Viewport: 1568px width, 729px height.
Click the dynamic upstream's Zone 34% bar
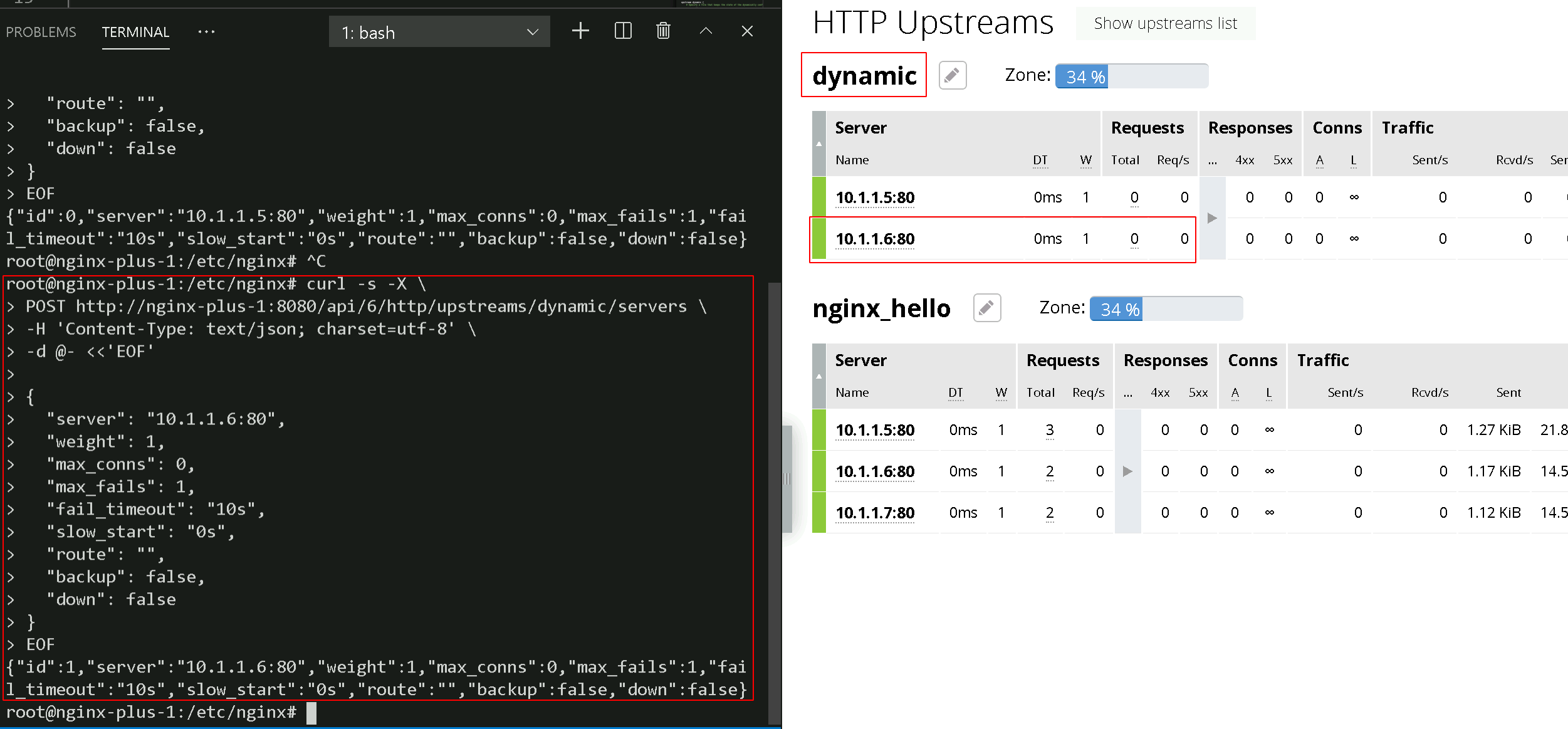click(x=1132, y=76)
